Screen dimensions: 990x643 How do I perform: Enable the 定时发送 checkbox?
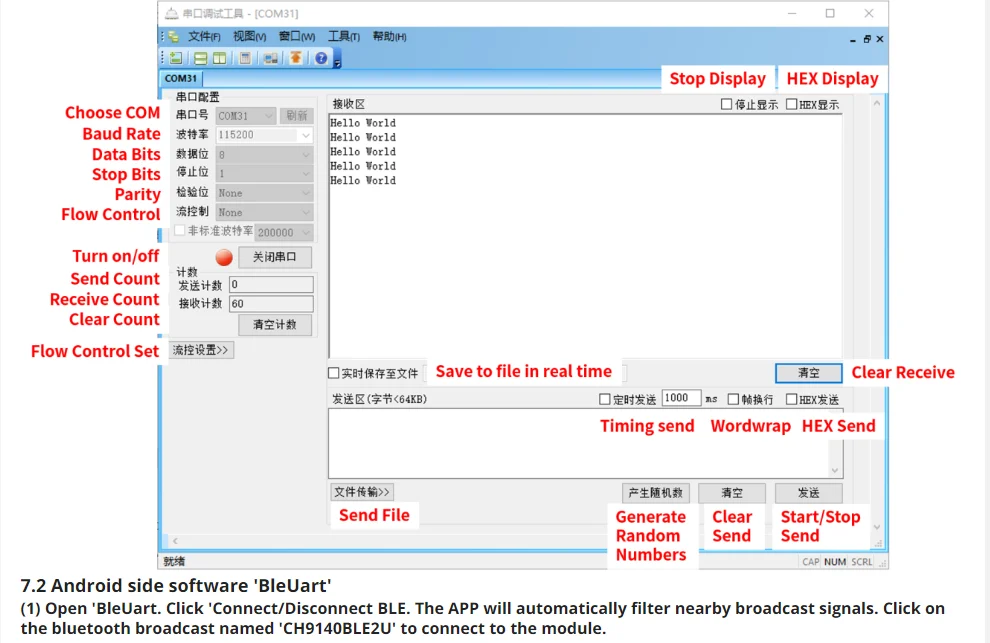coord(604,399)
